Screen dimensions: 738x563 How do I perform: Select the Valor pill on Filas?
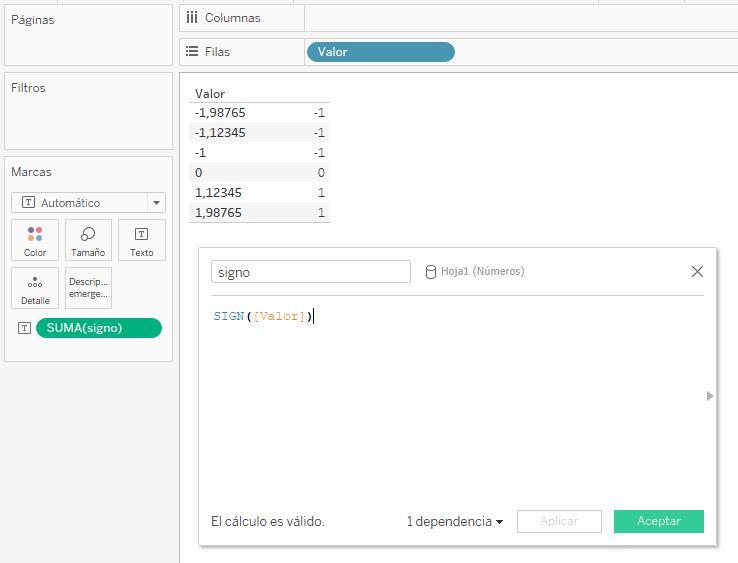click(380, 52)
